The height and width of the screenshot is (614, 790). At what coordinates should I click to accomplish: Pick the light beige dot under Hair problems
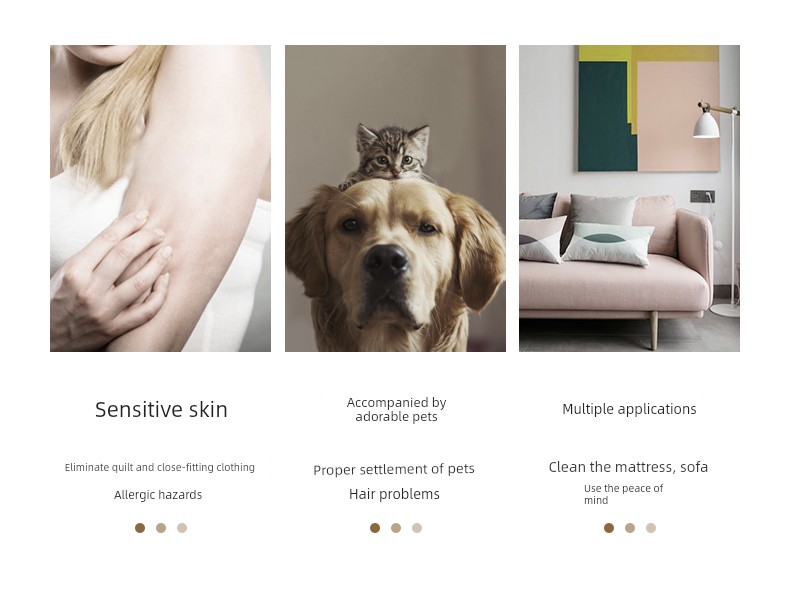pyautogui.click(x=417, y=528)
